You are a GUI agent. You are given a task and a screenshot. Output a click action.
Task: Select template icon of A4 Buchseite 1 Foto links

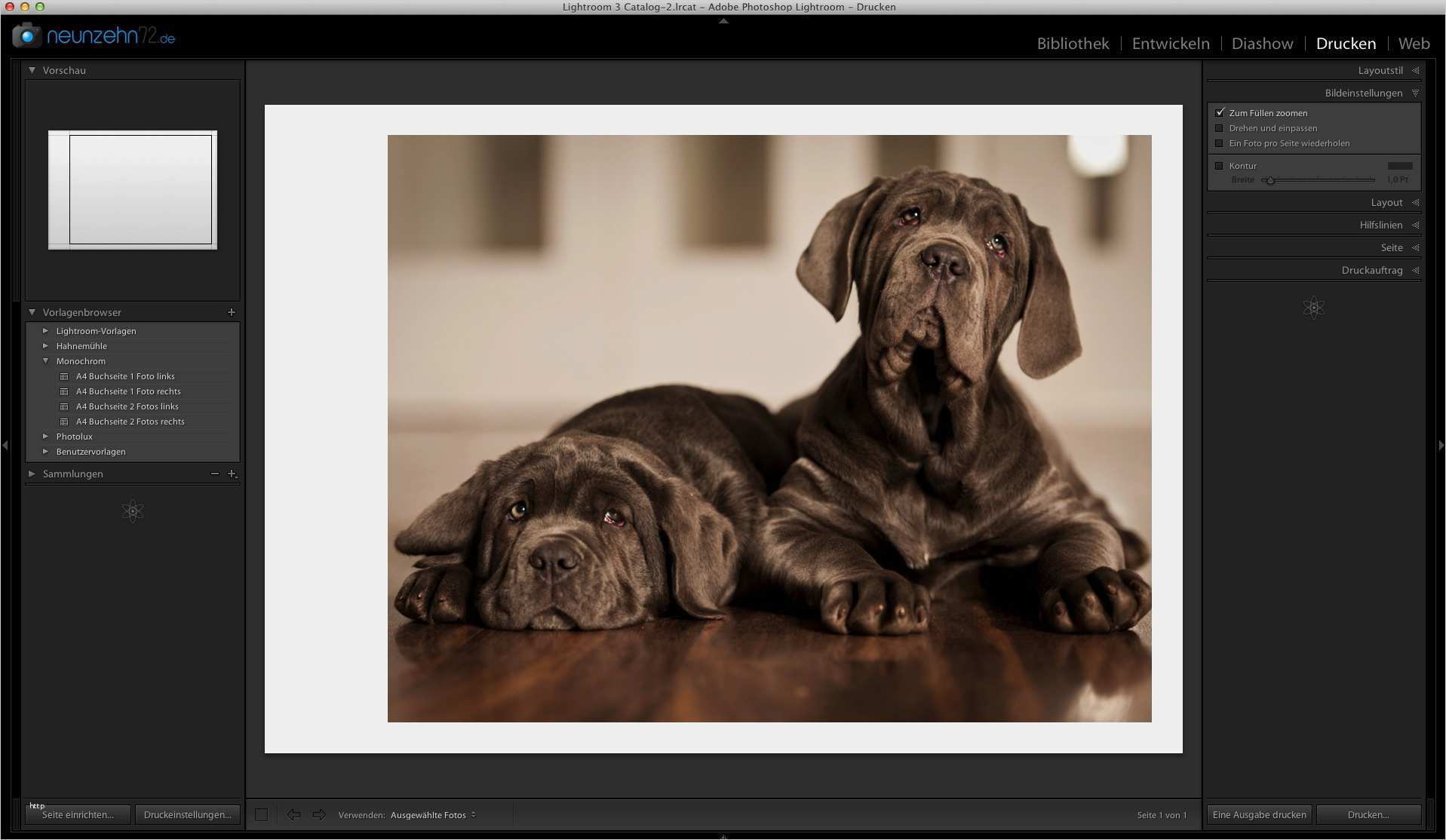(x=64, y=376)
